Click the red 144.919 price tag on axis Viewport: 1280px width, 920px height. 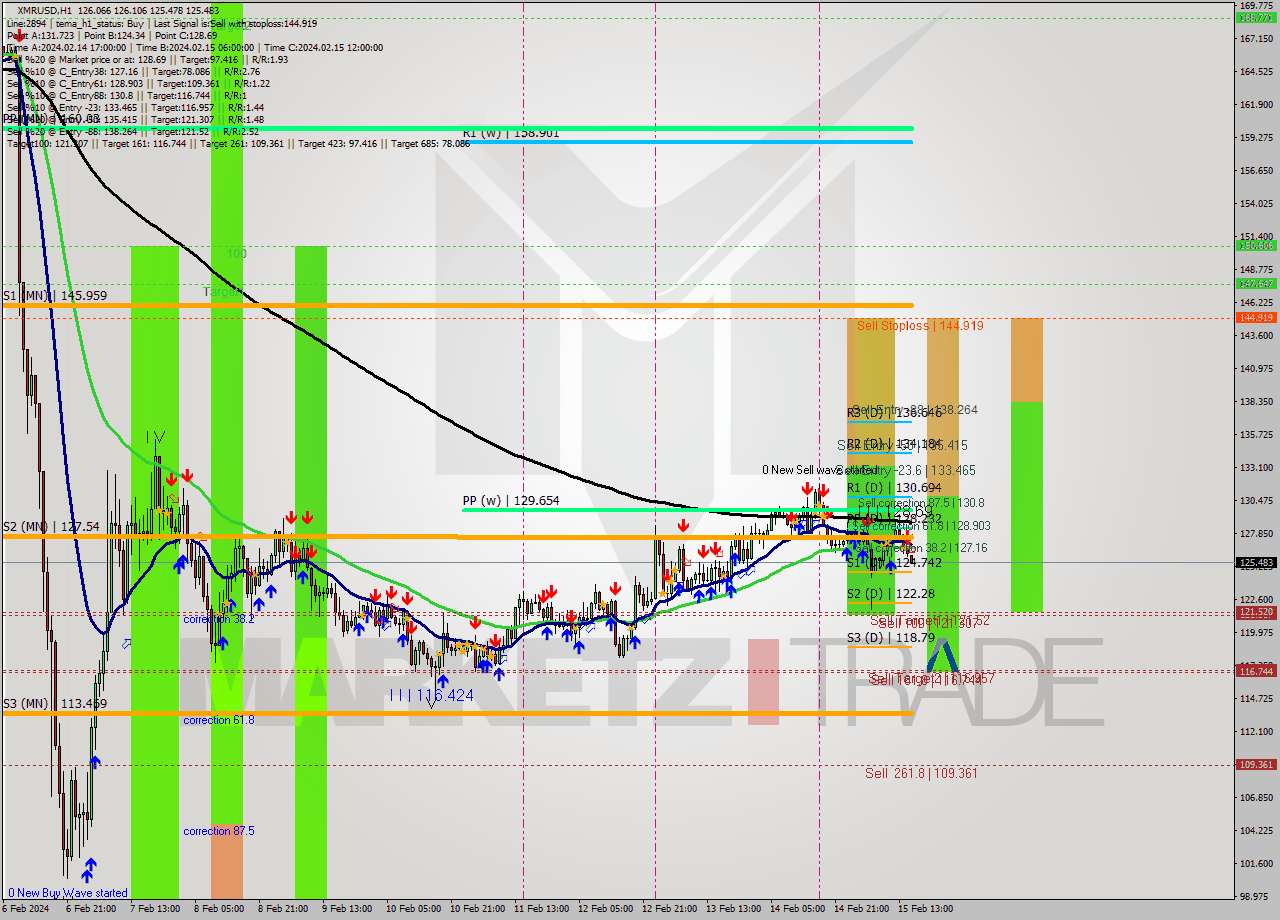tap(1256, 317)
